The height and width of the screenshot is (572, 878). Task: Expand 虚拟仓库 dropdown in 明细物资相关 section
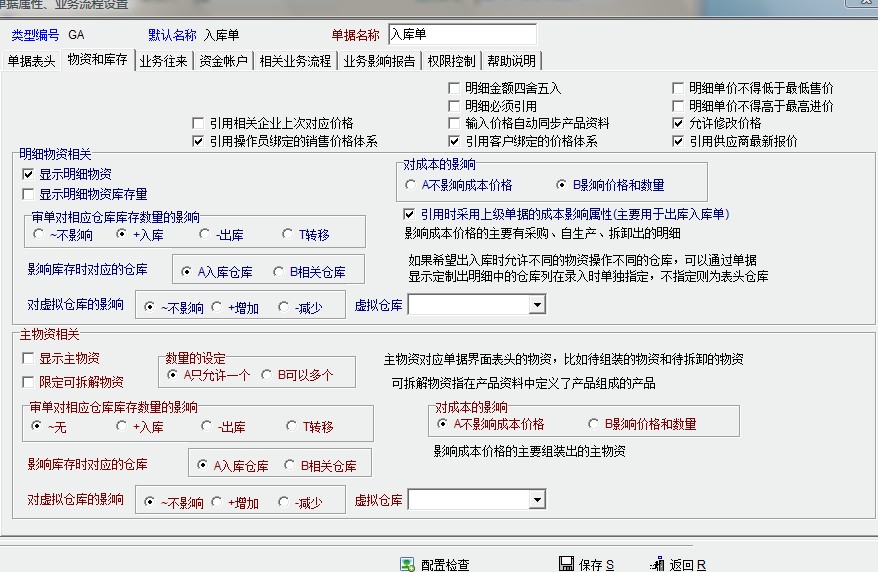(x=537, y=304)
